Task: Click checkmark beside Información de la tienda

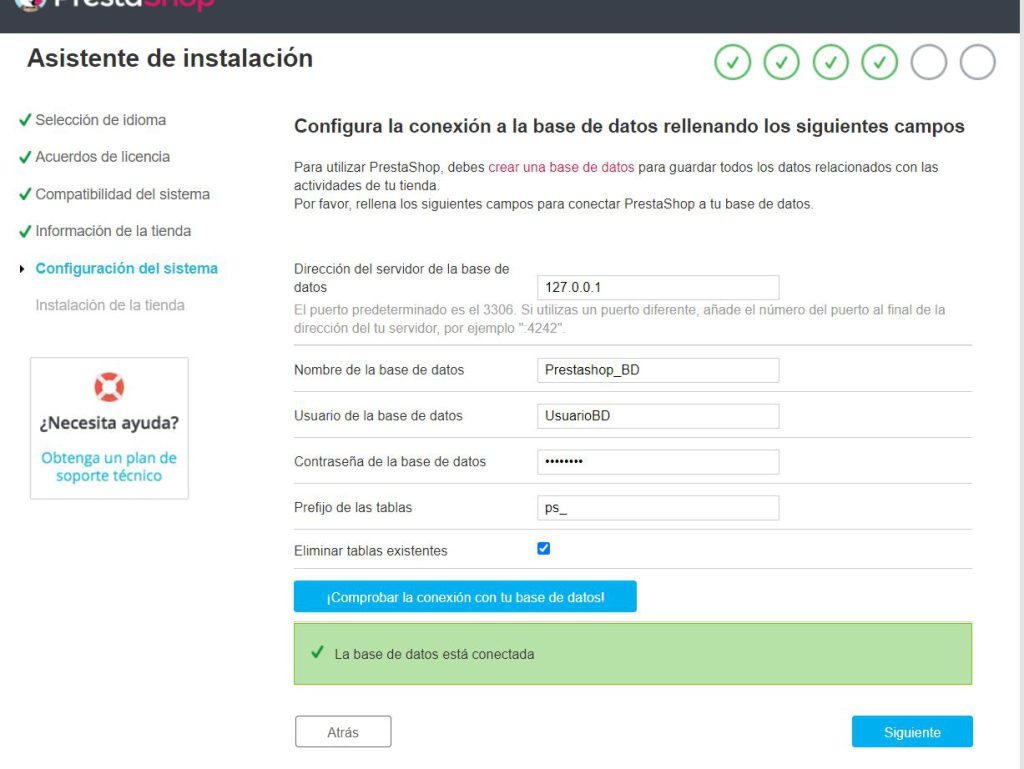Action: coord(25,231)
